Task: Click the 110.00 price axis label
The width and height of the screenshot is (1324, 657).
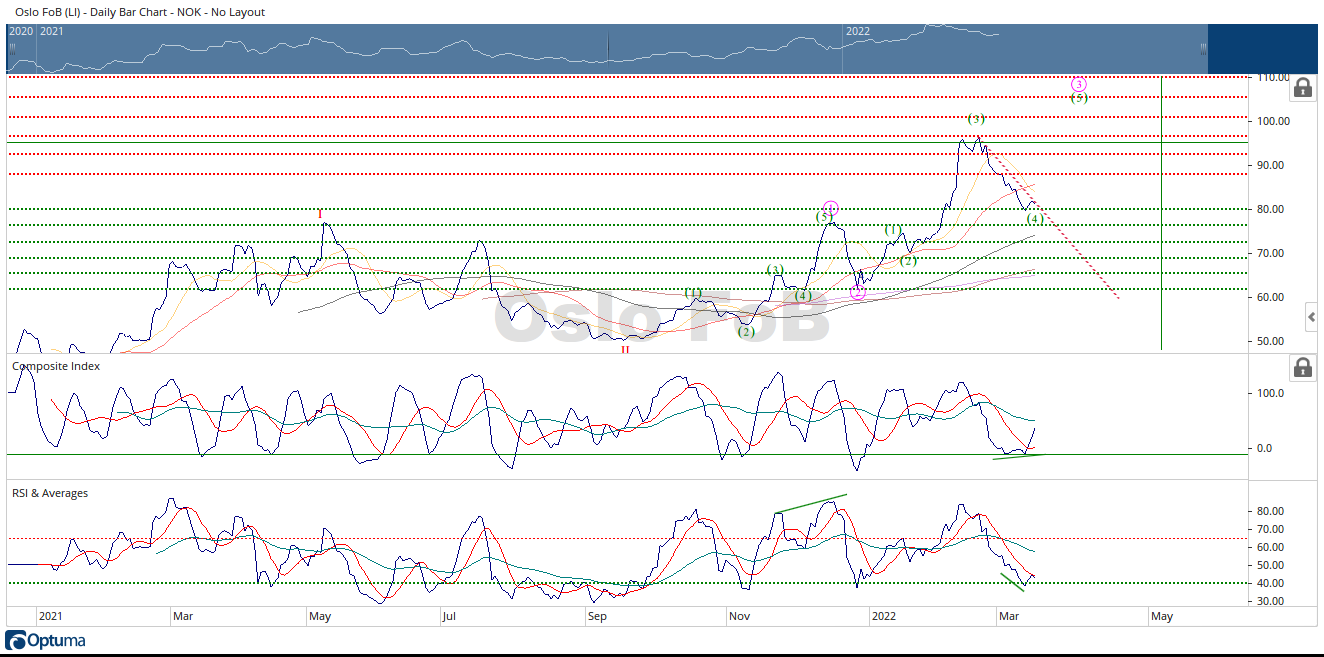Action: pos(1273,77)
